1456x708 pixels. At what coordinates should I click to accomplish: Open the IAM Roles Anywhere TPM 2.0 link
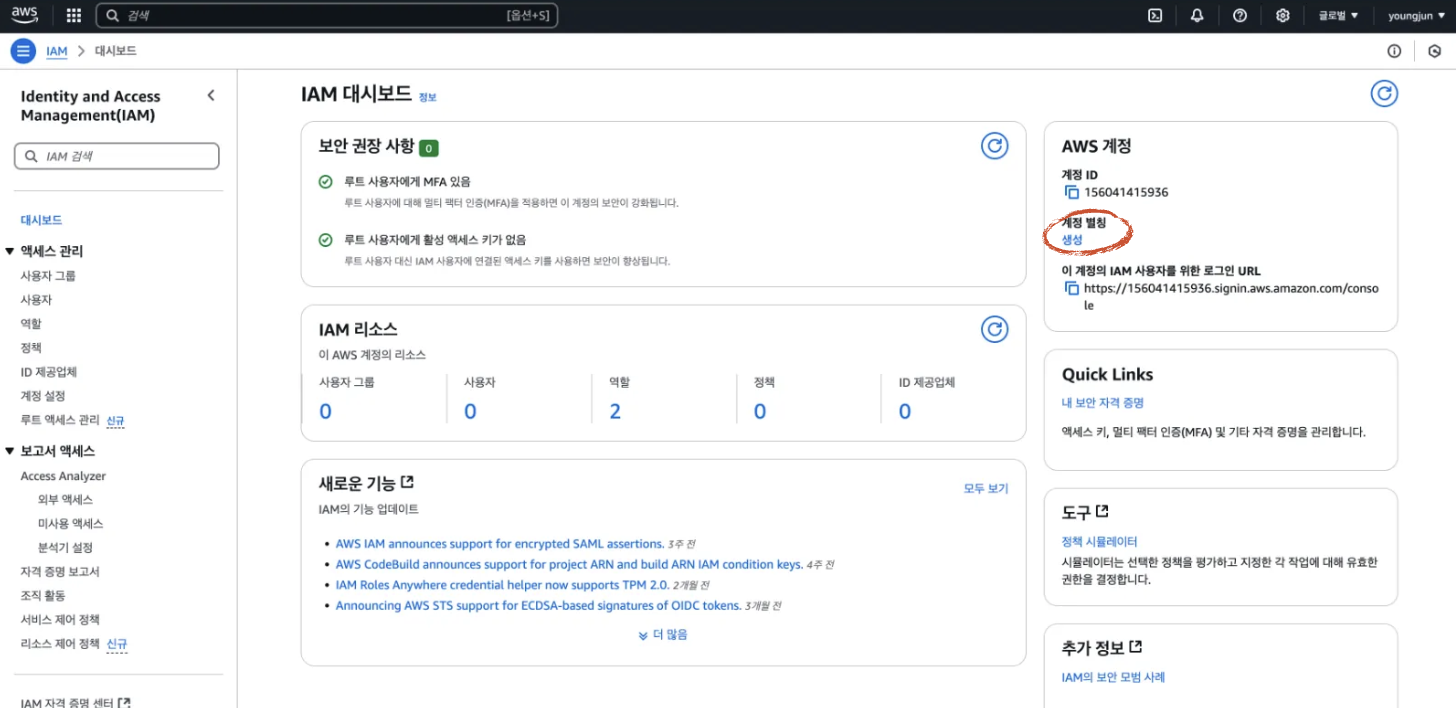pyautogui.click(x=502, y=585)
